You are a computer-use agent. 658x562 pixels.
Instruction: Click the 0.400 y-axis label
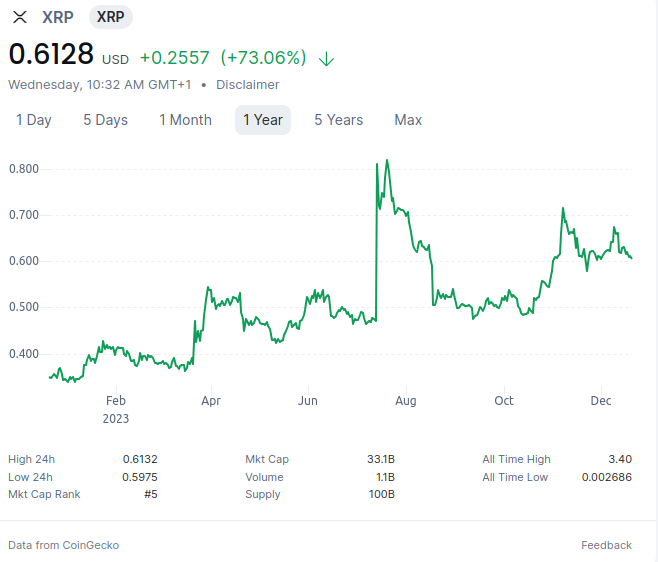point(24,354)
